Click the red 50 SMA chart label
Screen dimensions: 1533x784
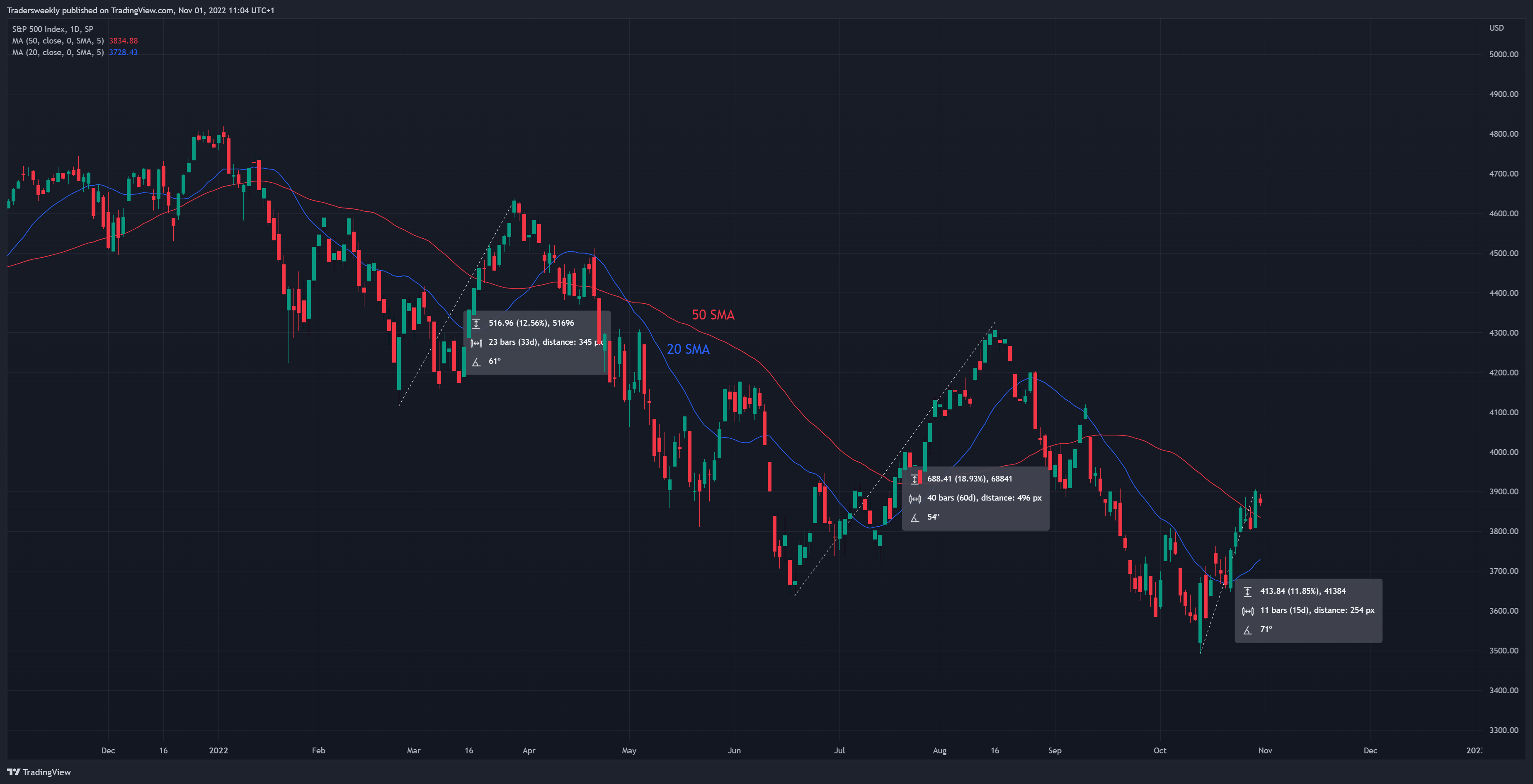click(713, 315)
